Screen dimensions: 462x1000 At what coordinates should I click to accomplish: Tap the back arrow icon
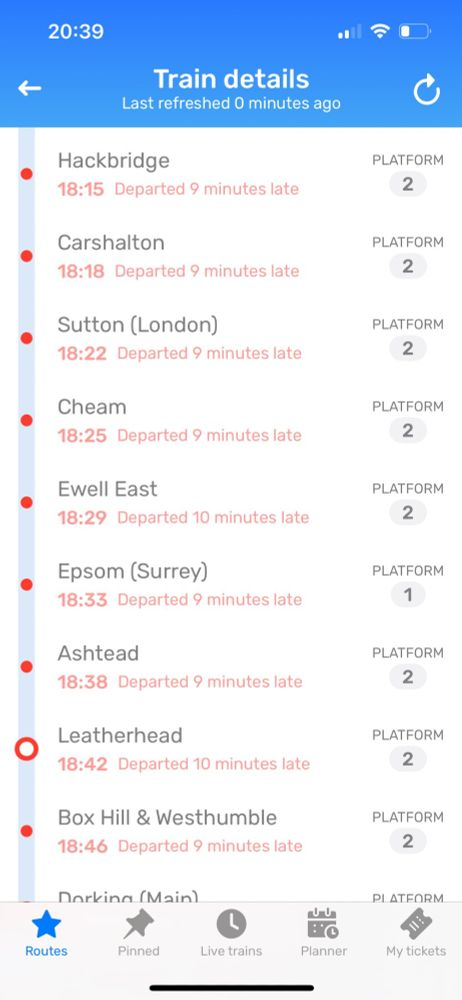(29, 89)
